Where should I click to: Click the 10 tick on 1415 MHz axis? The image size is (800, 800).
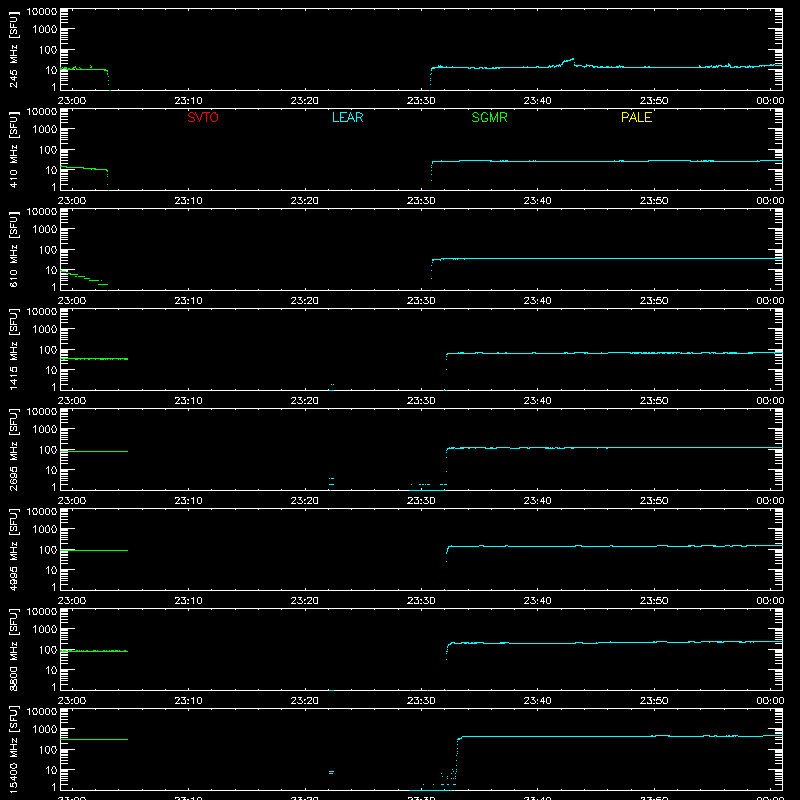[x=51, y=370]
